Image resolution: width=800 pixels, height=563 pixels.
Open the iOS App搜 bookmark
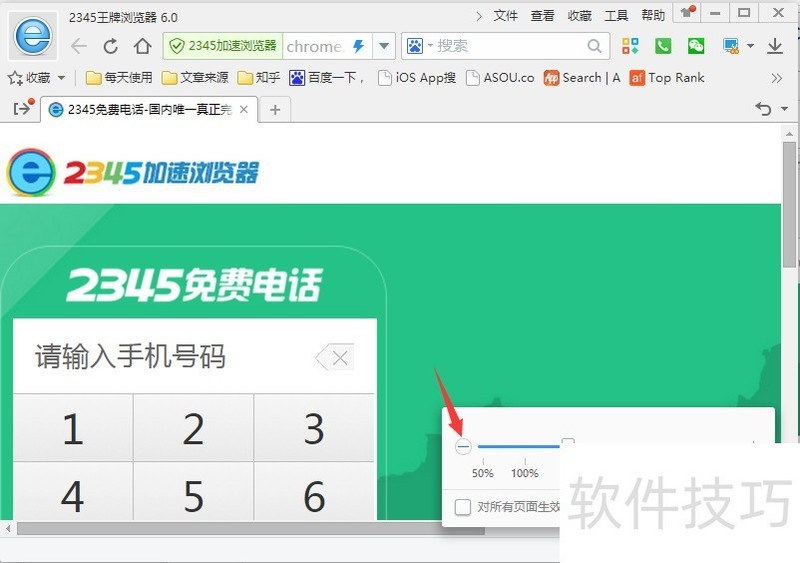click(417, 78)
